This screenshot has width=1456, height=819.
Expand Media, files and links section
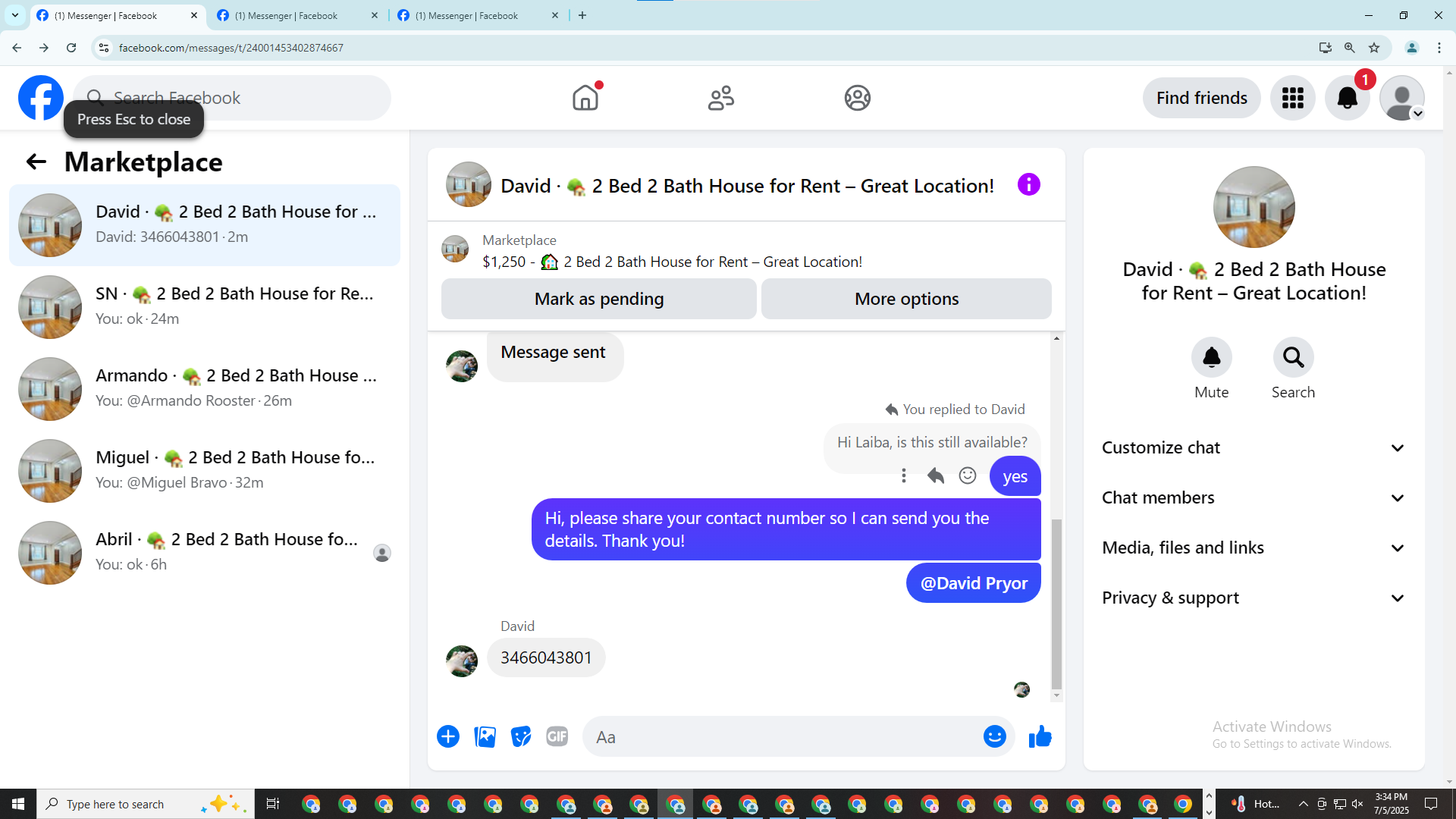(x=1254, y=548)
